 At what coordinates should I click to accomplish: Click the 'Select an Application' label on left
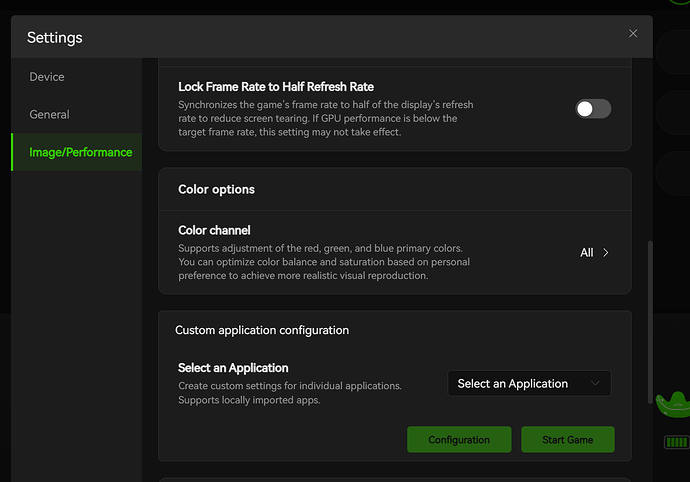(x=233, y=368)
